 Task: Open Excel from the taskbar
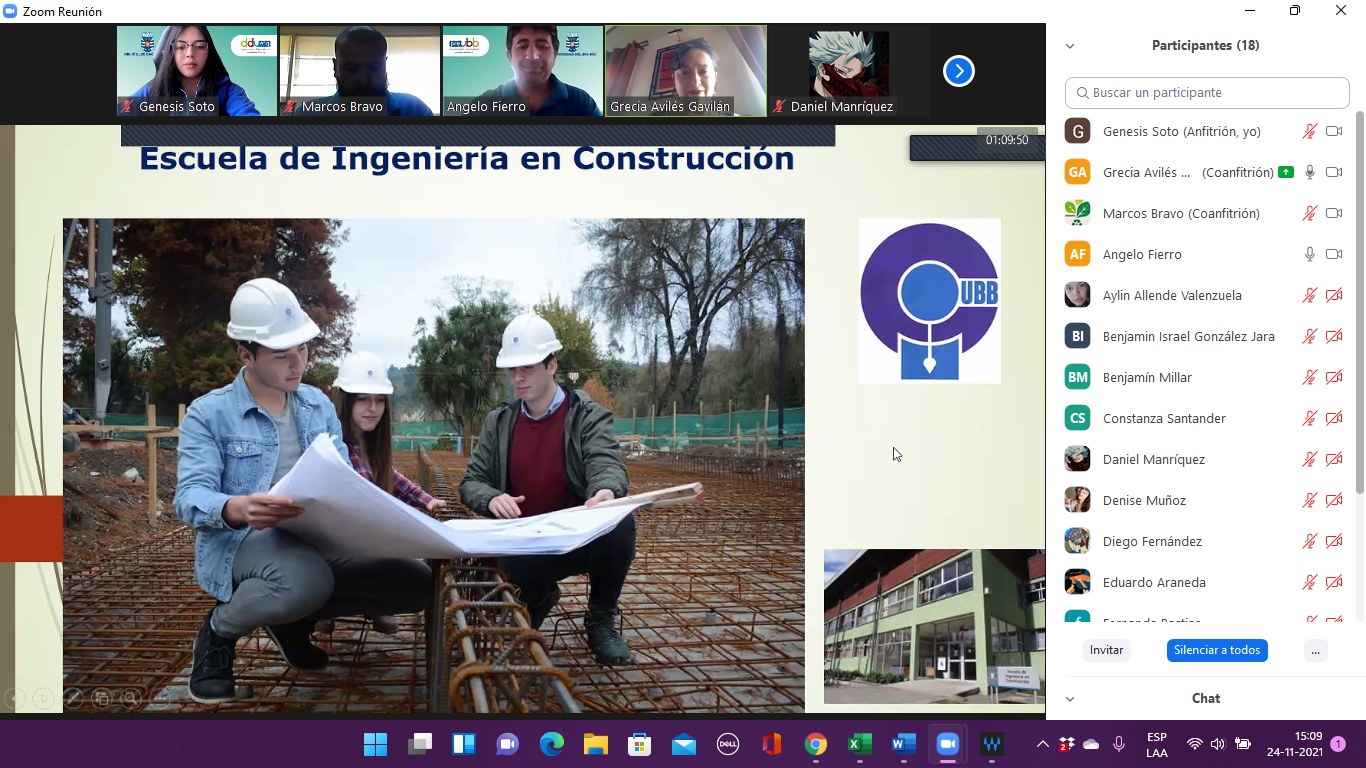click(859, 744)
